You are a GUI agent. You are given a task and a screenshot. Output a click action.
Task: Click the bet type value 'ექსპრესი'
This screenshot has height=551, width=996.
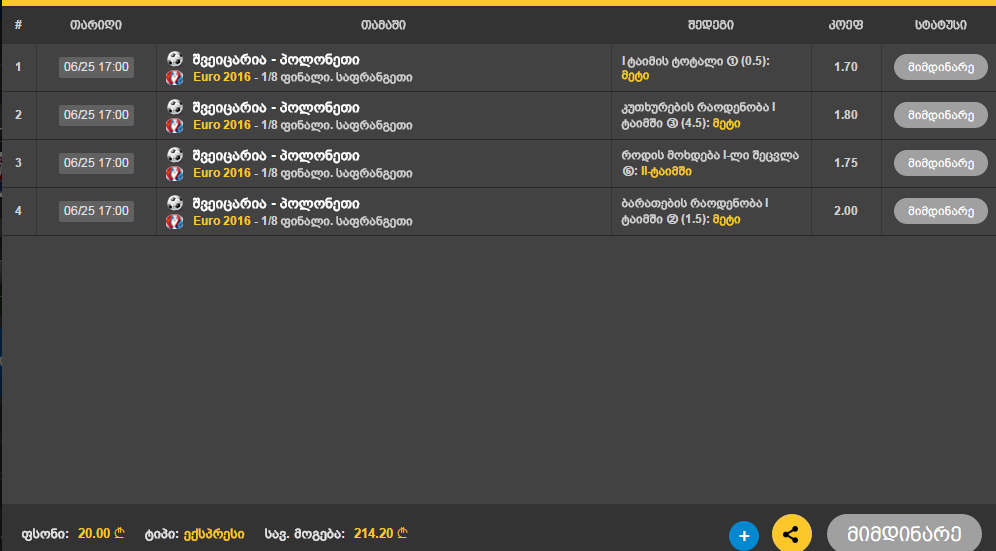coord(214,534)
